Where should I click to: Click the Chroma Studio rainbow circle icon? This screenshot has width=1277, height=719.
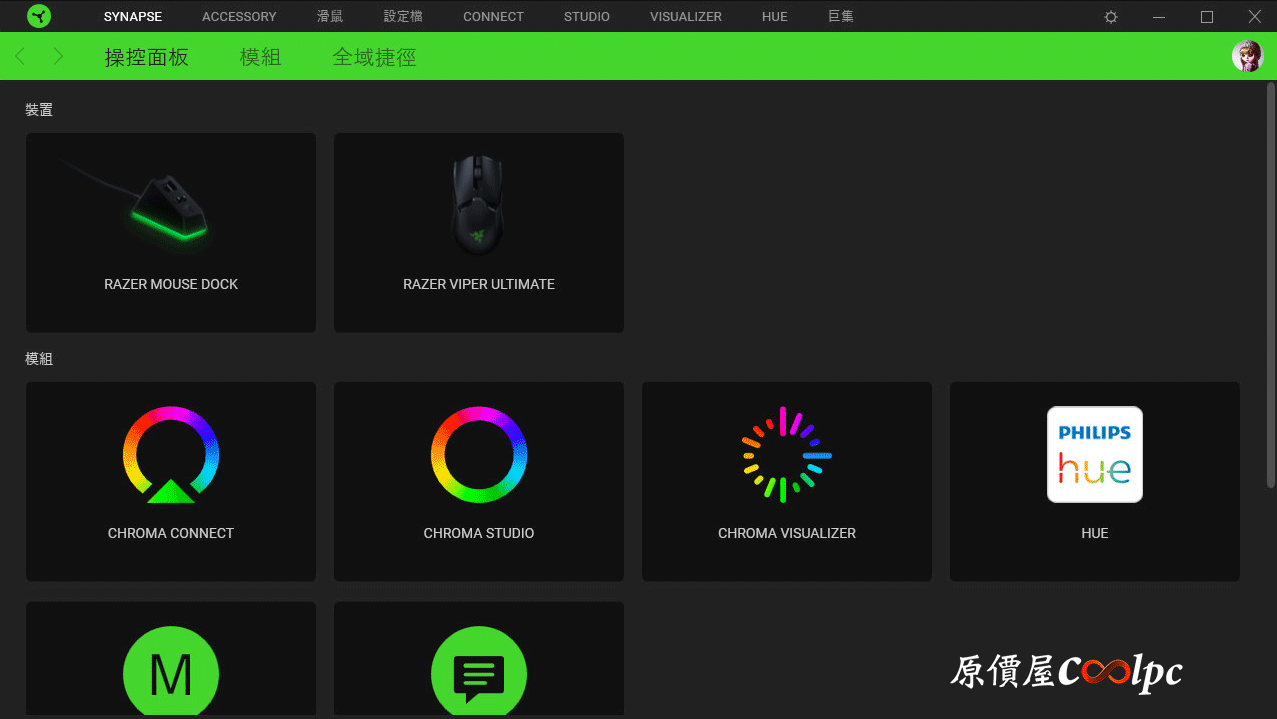[479, 454]
